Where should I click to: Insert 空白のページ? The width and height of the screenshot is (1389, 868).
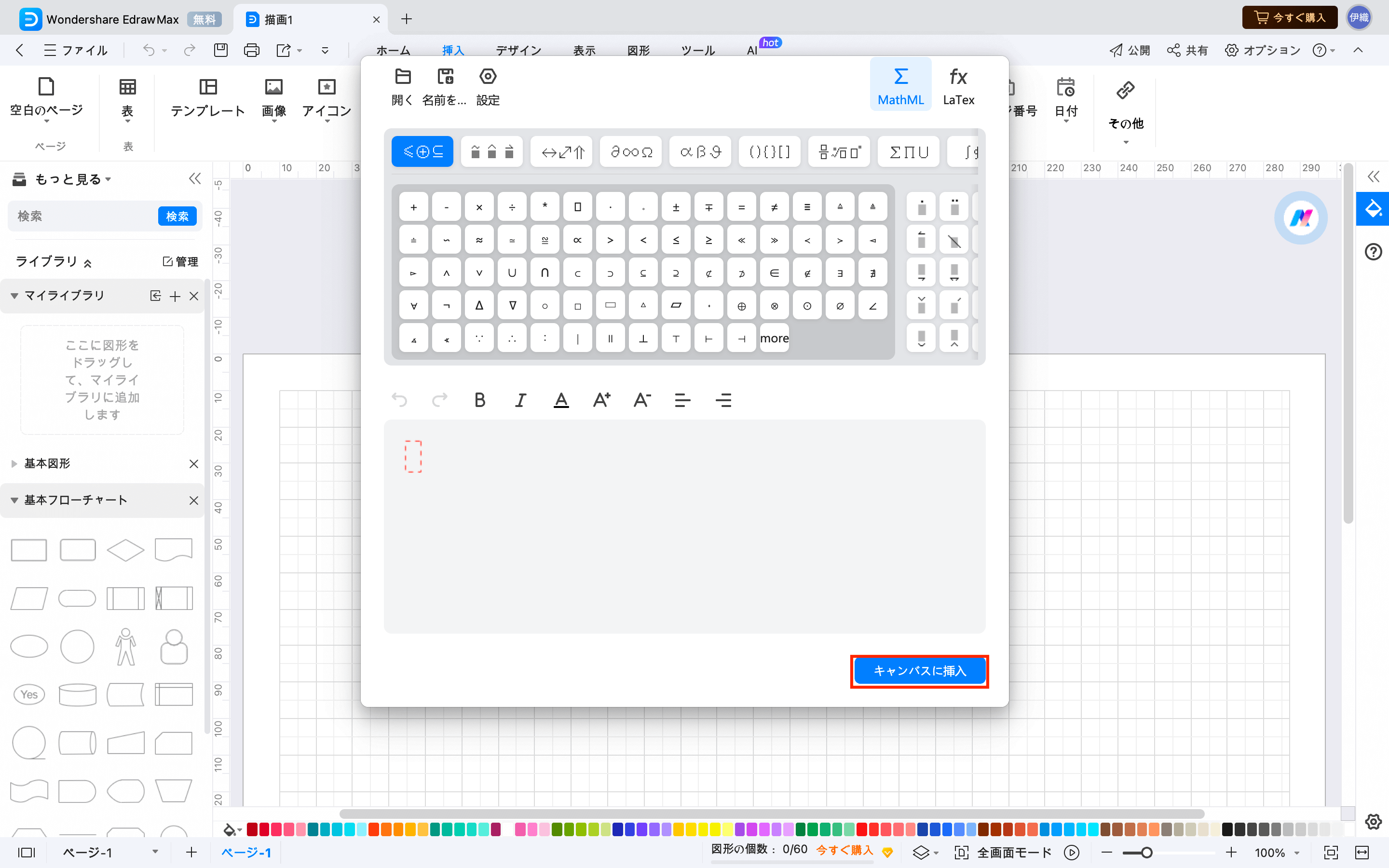coord(46,99)
